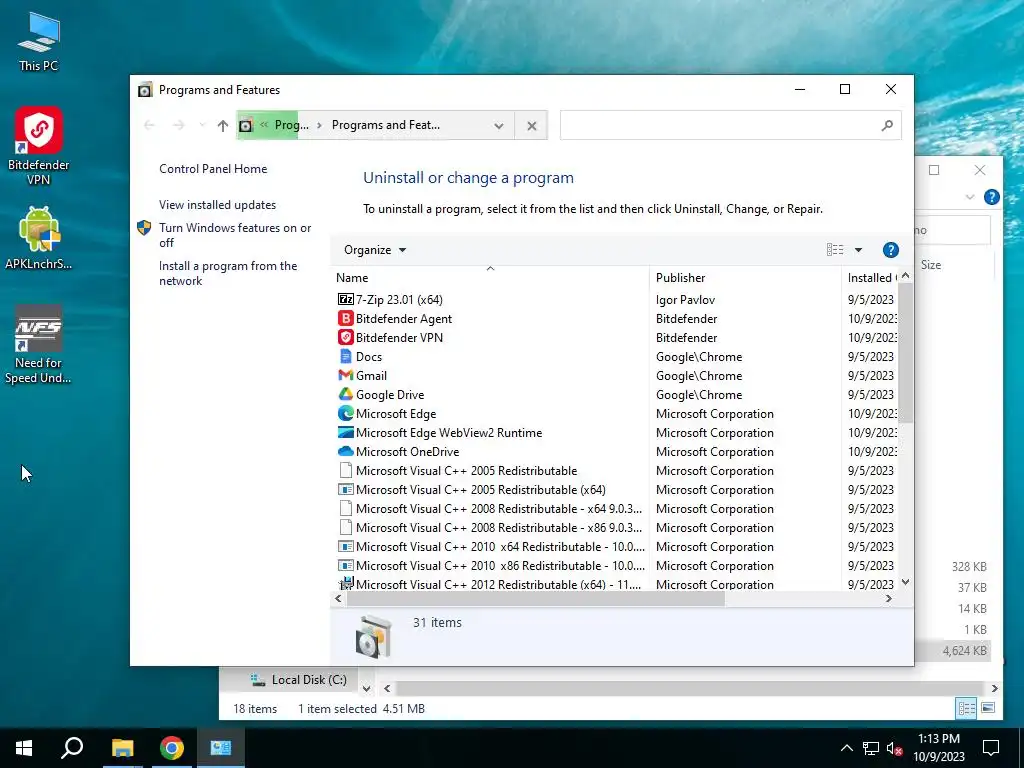Select the 7-Zip 23.01 (x64) icon

coord(345,300)
